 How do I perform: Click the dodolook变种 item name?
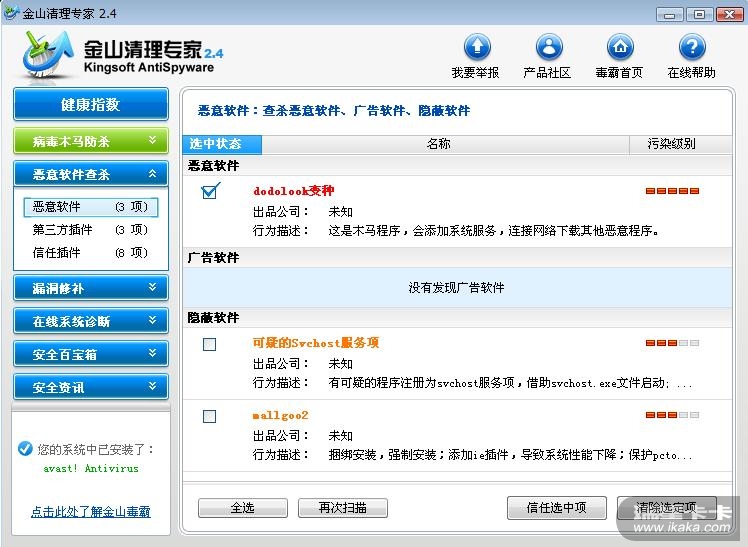tap(293, 191)
